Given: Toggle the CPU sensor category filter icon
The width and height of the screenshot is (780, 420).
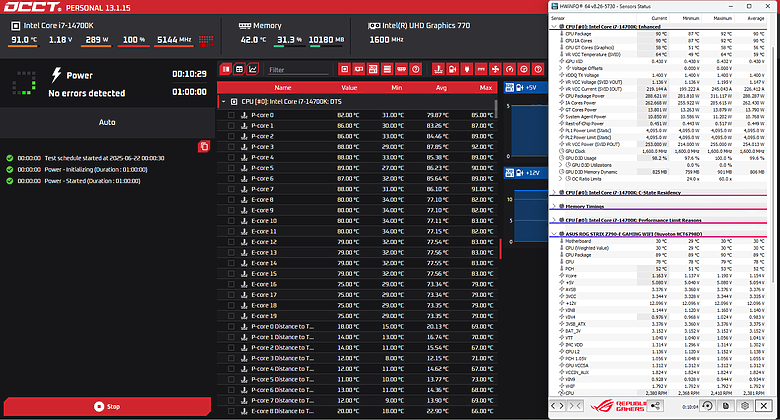Looking at the screenshot, I should pos(344,69).
